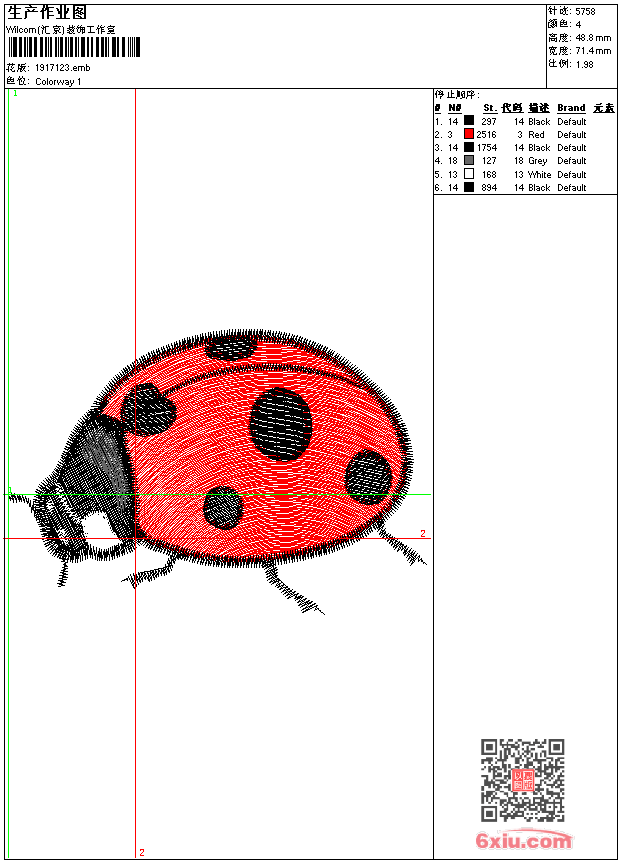Viewport: 620px width, 860px height.
Task: Click the Black description in row 1
Action: tap(539, 122)
